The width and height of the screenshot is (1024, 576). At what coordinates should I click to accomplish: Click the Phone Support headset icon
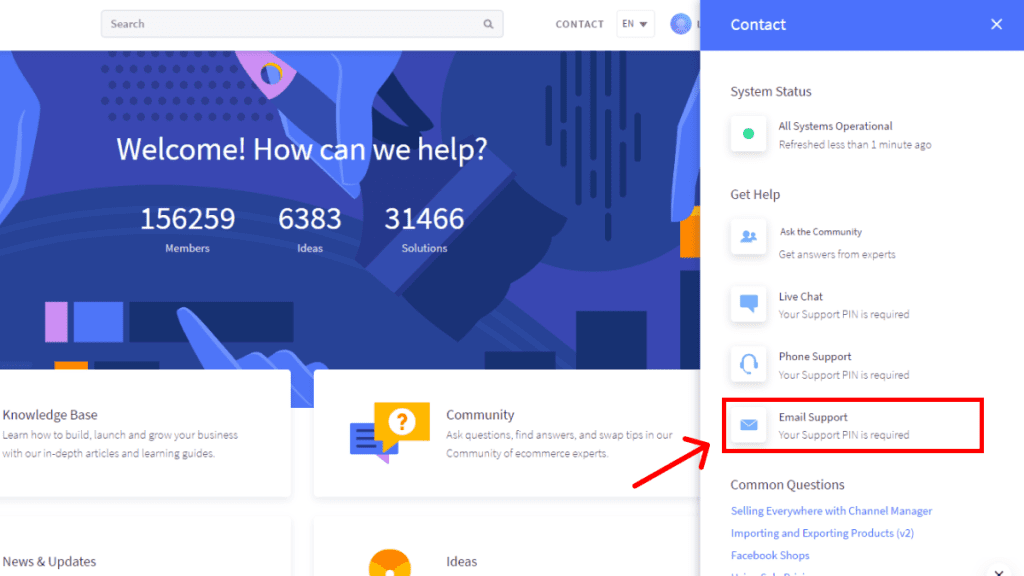748,362
